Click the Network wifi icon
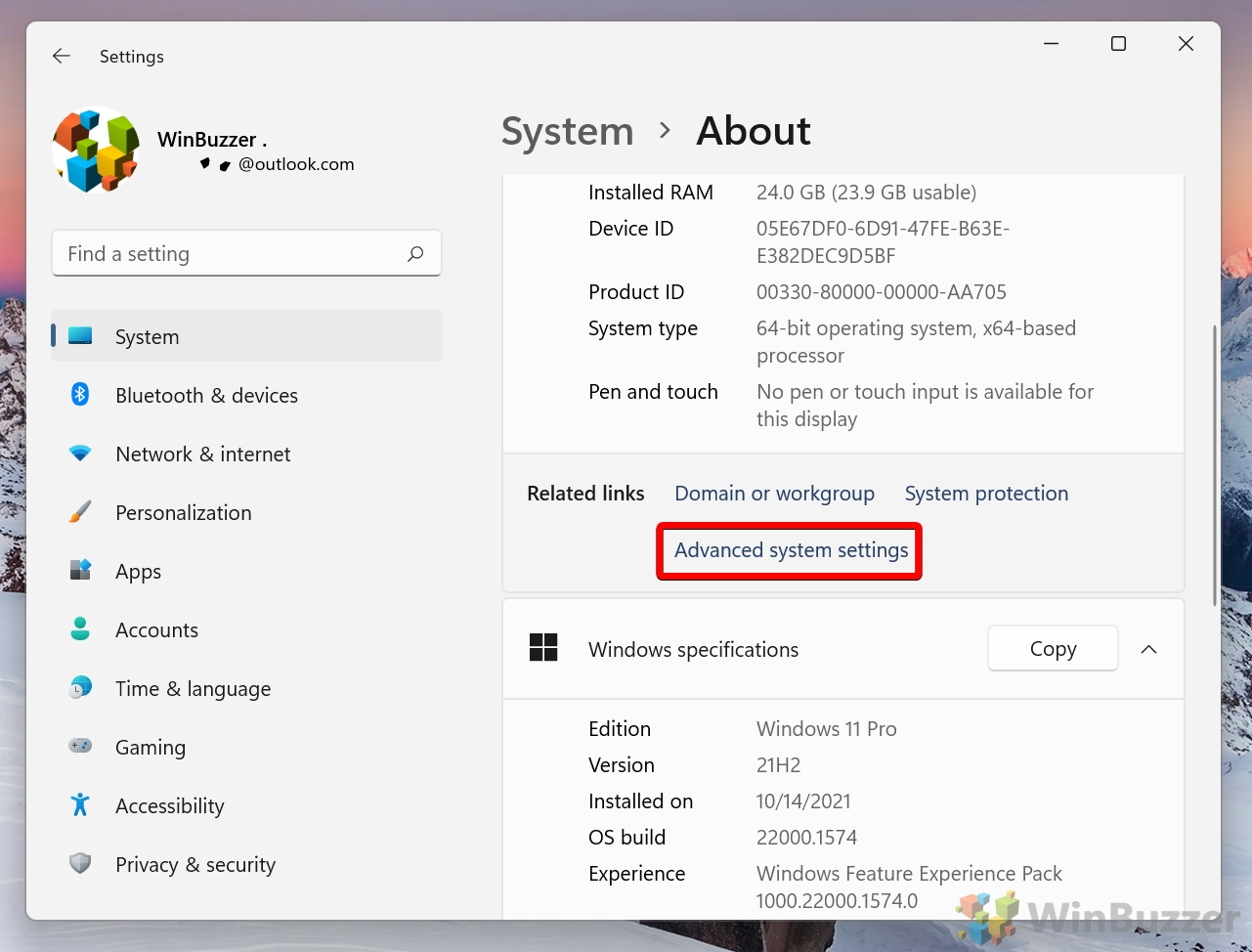The image size is (1252, 952). coord(80,454)
